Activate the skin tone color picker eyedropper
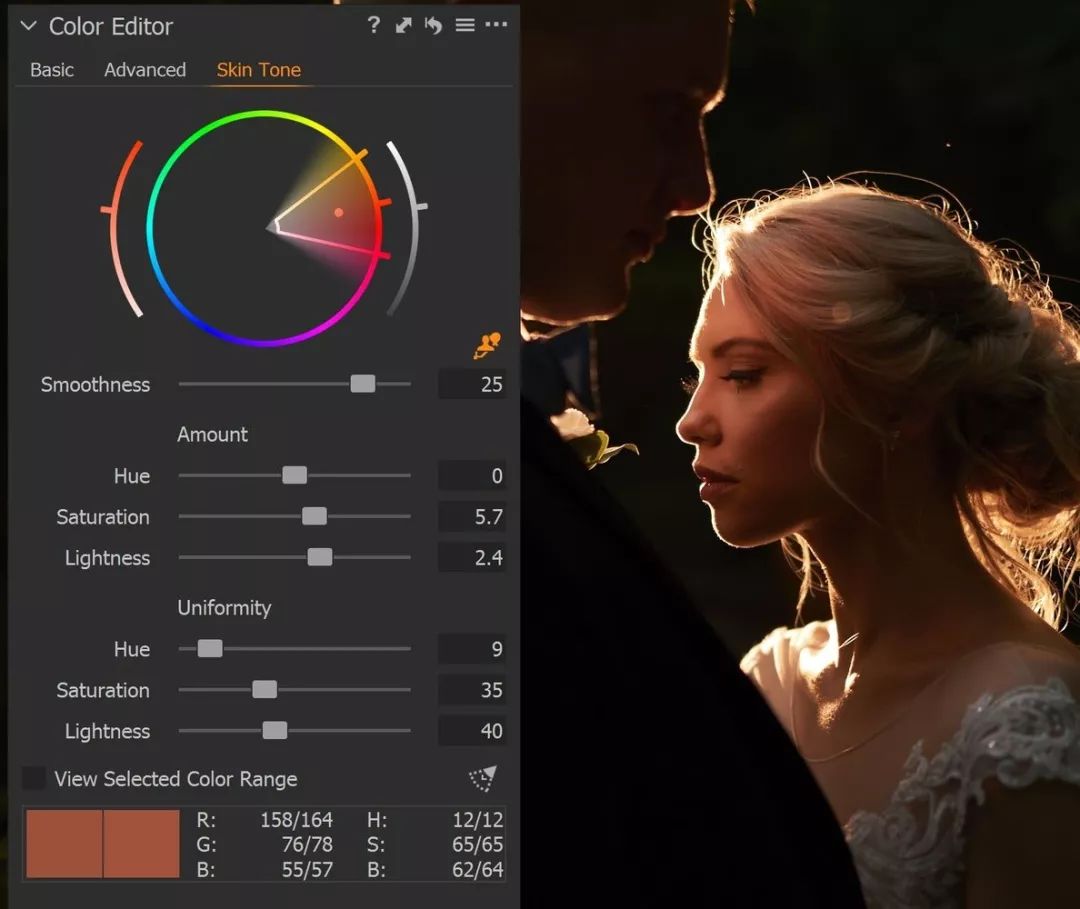Image resolution: width=1080 pixels, height=909 pixels. pyautogui.click(x=486, y=345)
